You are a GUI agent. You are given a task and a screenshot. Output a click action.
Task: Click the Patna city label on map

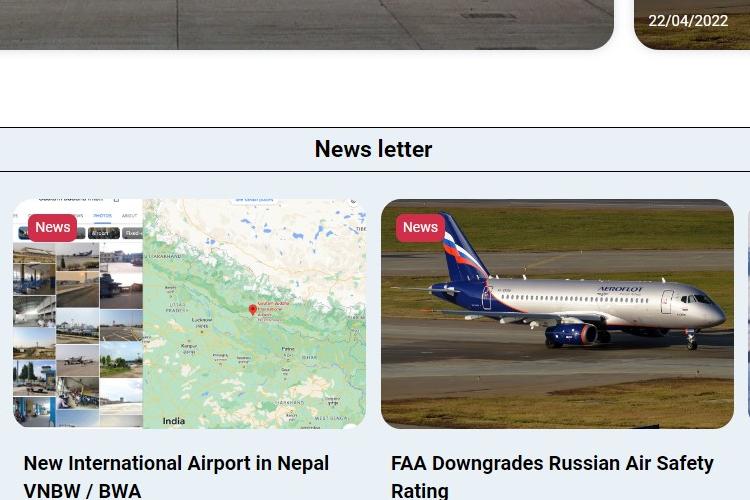(288, 349)
